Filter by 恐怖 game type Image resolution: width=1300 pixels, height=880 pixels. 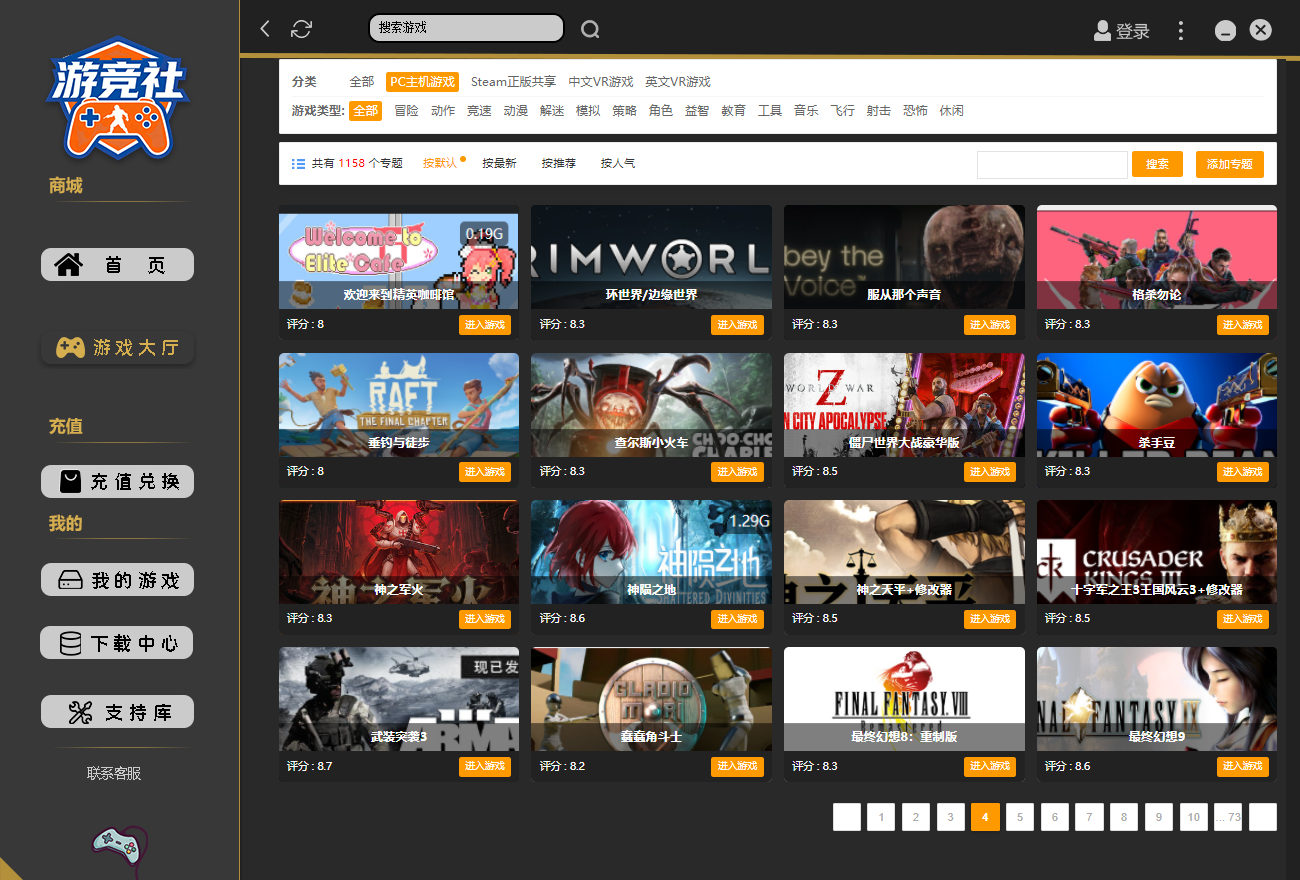[915, 111]
